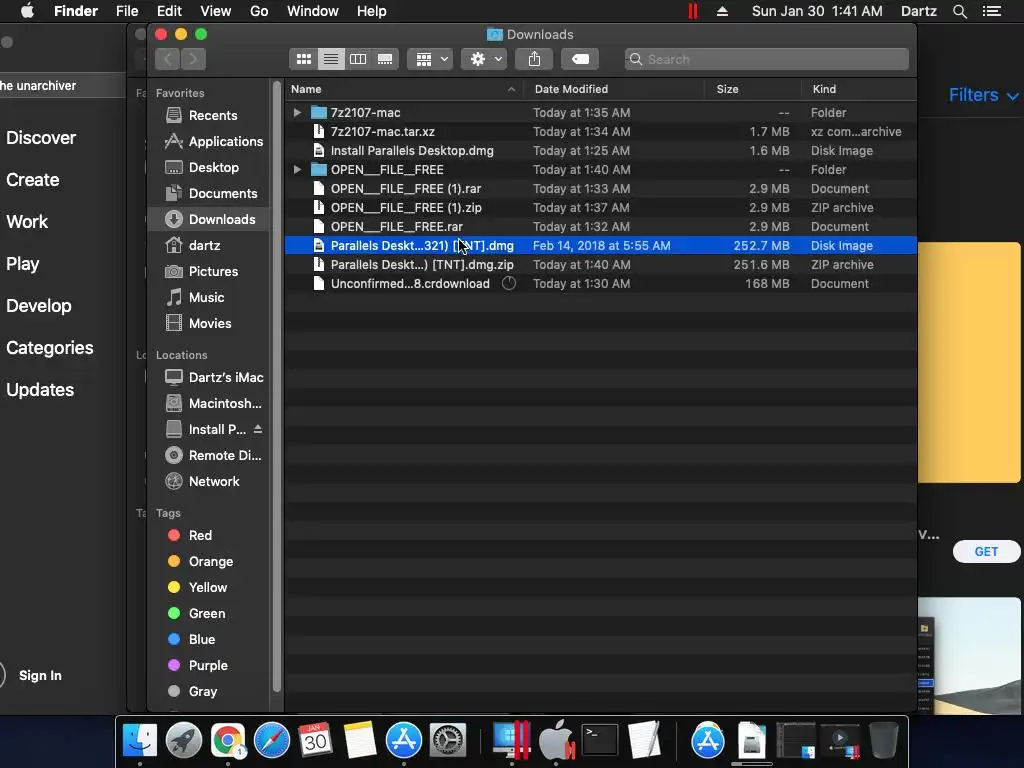Select Dartz's iMac location
Screen dimensions: 1024x768
pyautogui.click(x=209, y=377)
